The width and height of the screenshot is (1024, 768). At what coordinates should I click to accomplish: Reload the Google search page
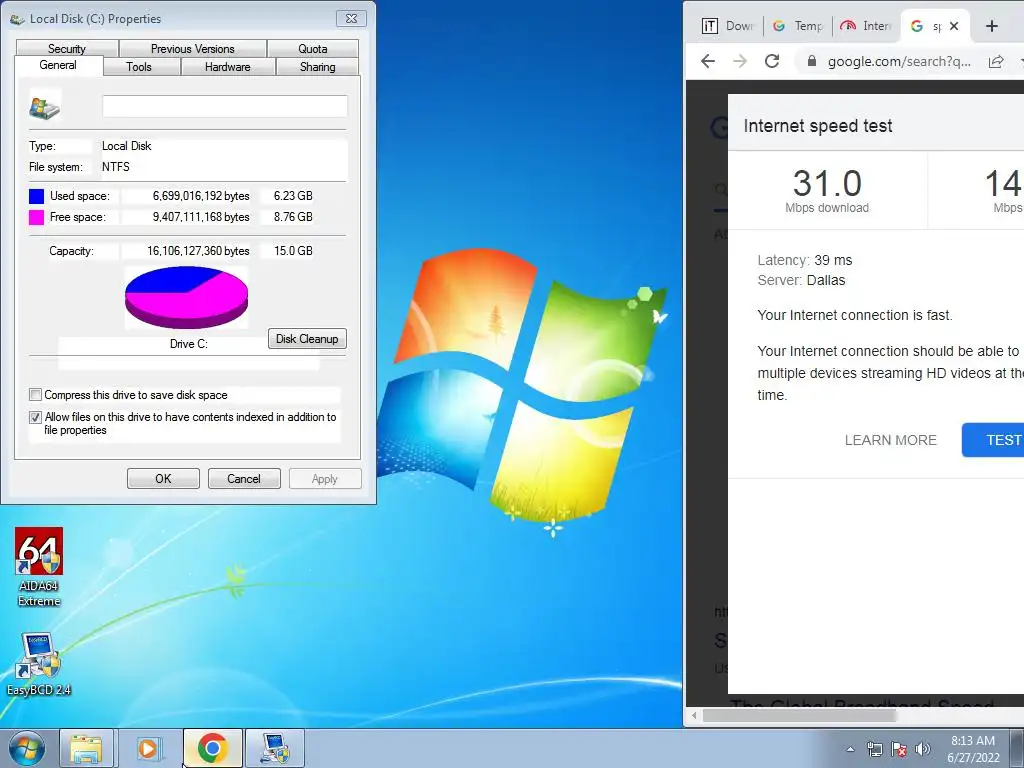pyautogui.click(x=772, y=61)
